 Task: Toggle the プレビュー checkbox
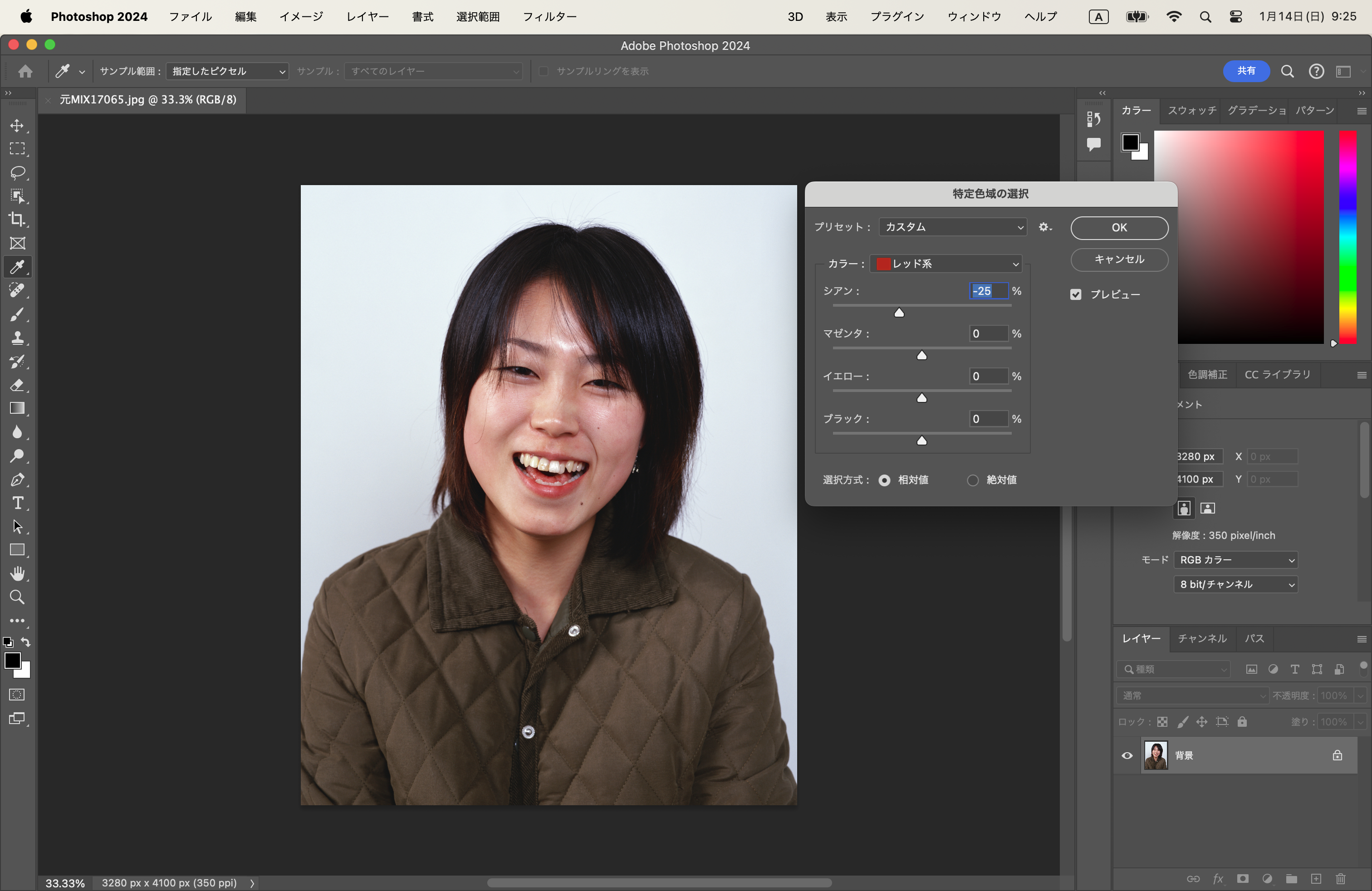[1076, 294]
